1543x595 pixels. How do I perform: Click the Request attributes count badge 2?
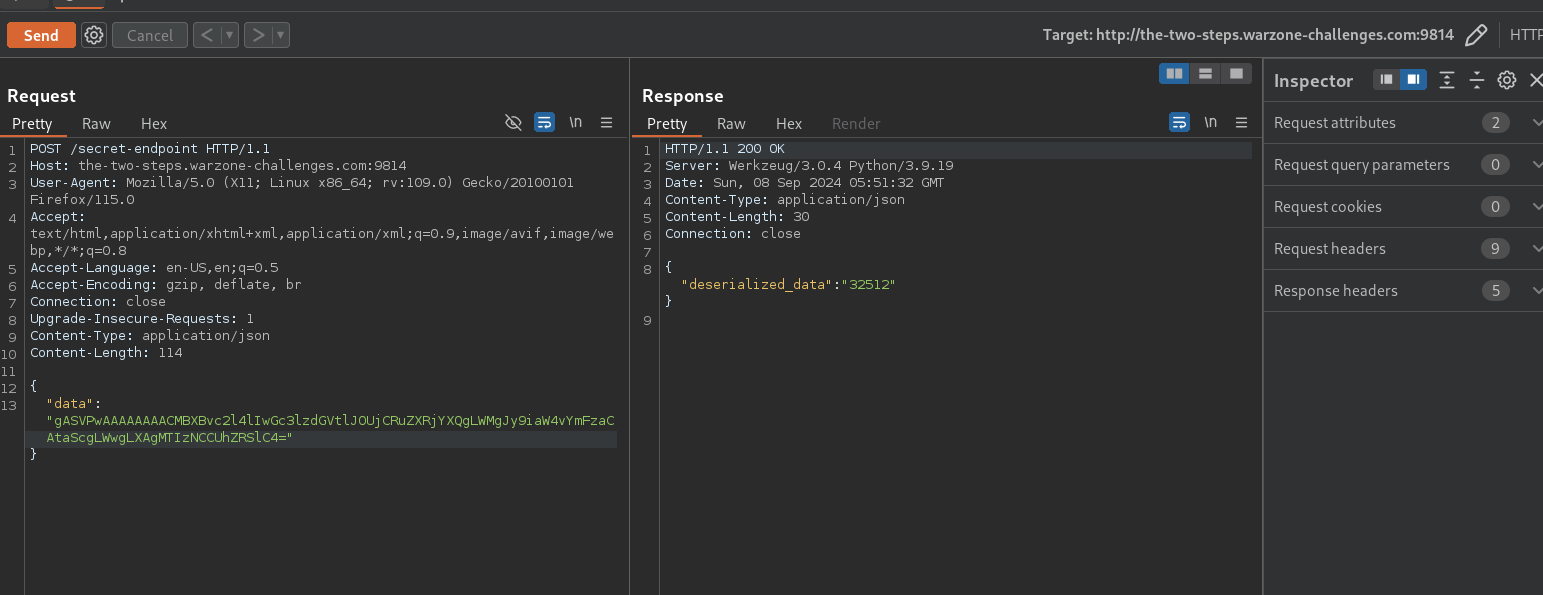(1496, 123)
